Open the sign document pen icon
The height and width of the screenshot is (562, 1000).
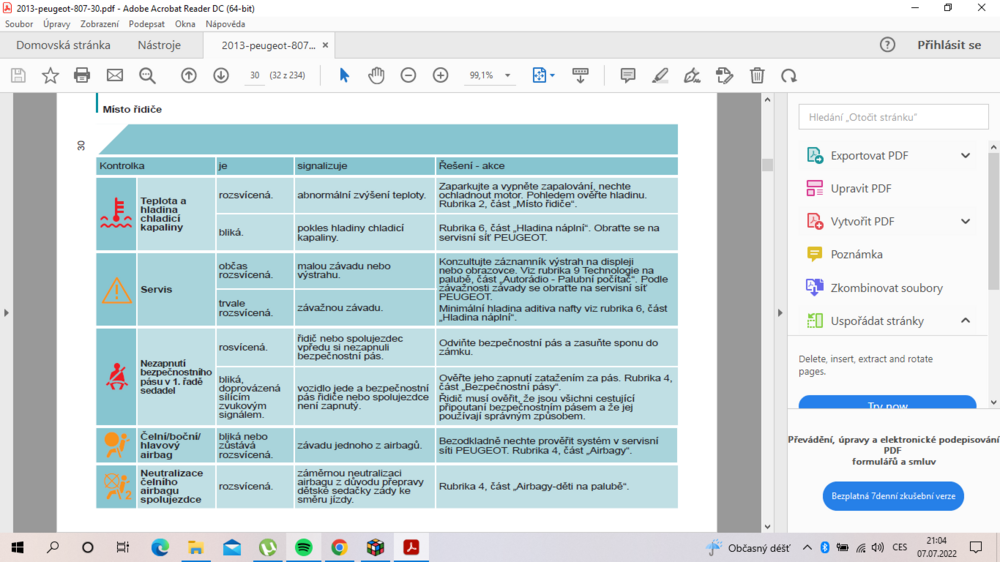[x=692, y=75]
